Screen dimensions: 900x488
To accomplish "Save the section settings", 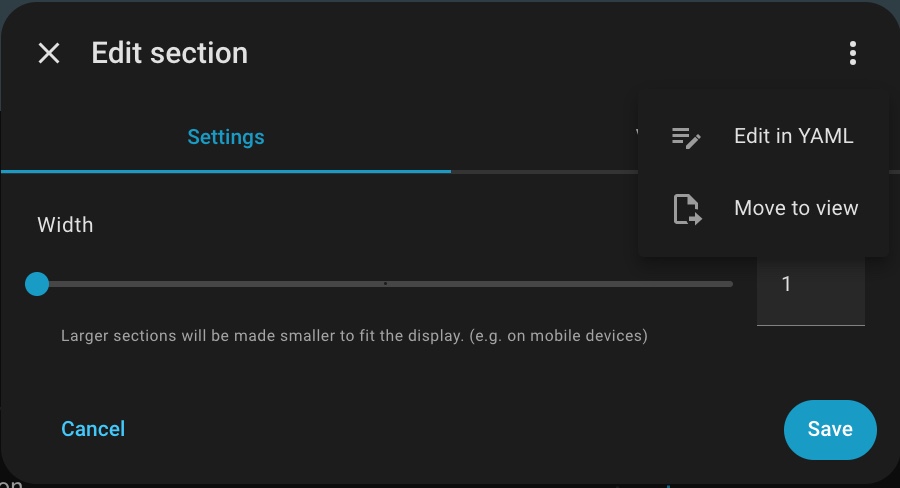I will pos(830,430).
